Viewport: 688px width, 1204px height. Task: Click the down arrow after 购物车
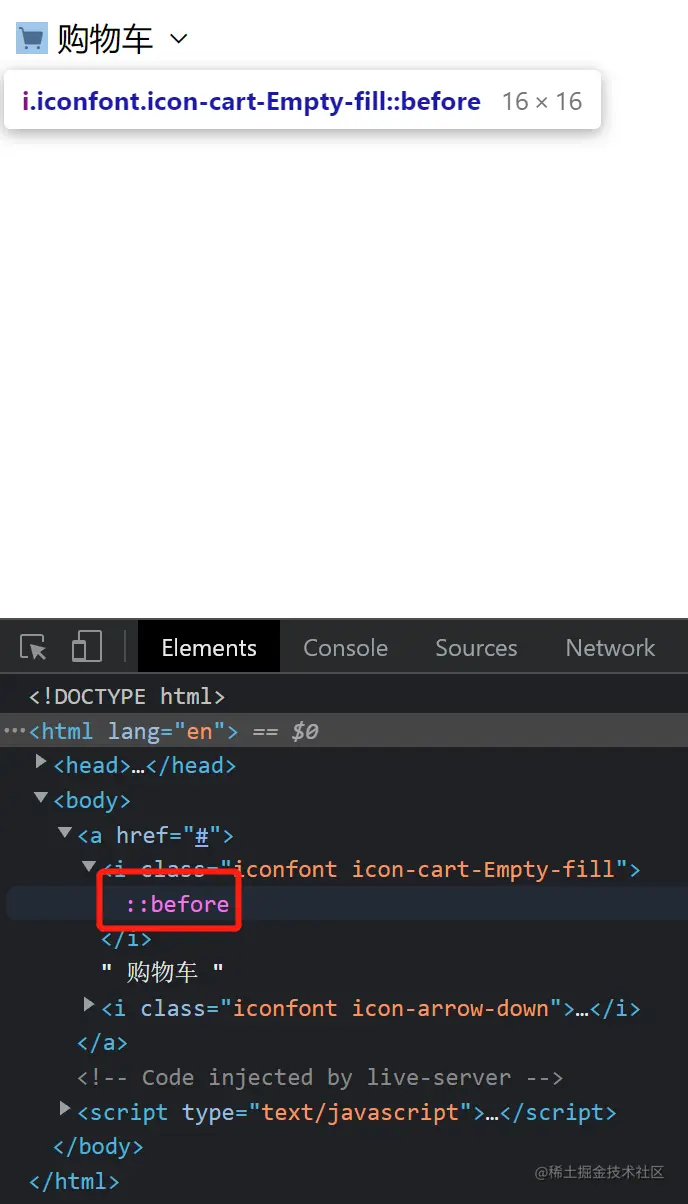179,40
